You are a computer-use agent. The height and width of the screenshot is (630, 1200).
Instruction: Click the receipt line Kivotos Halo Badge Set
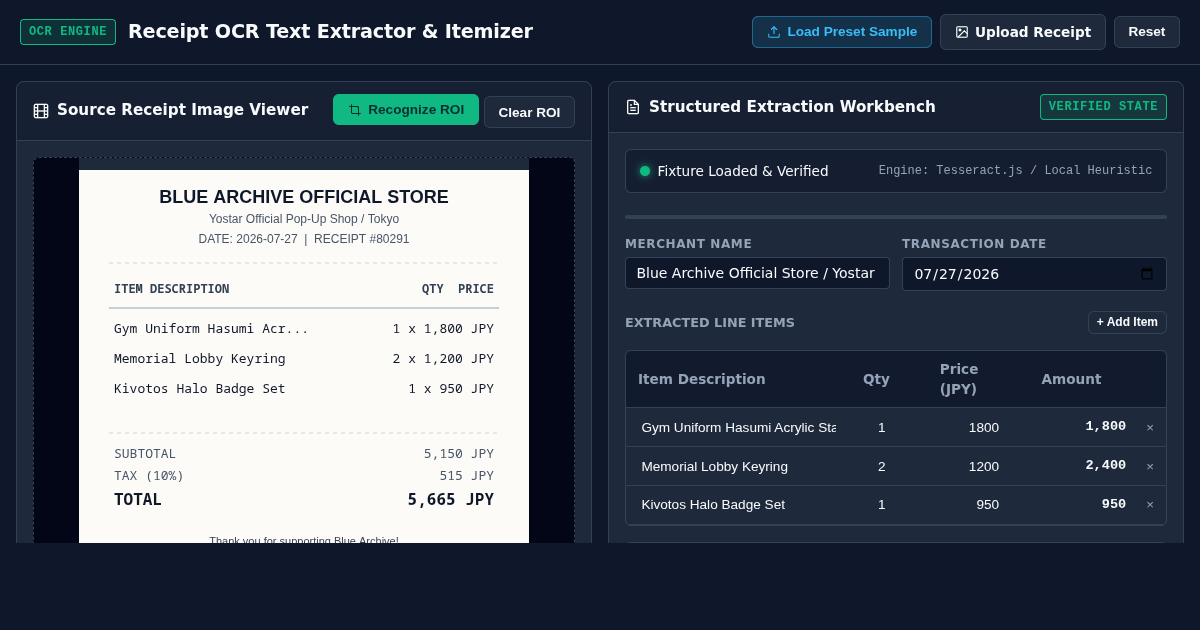(200, 388)
